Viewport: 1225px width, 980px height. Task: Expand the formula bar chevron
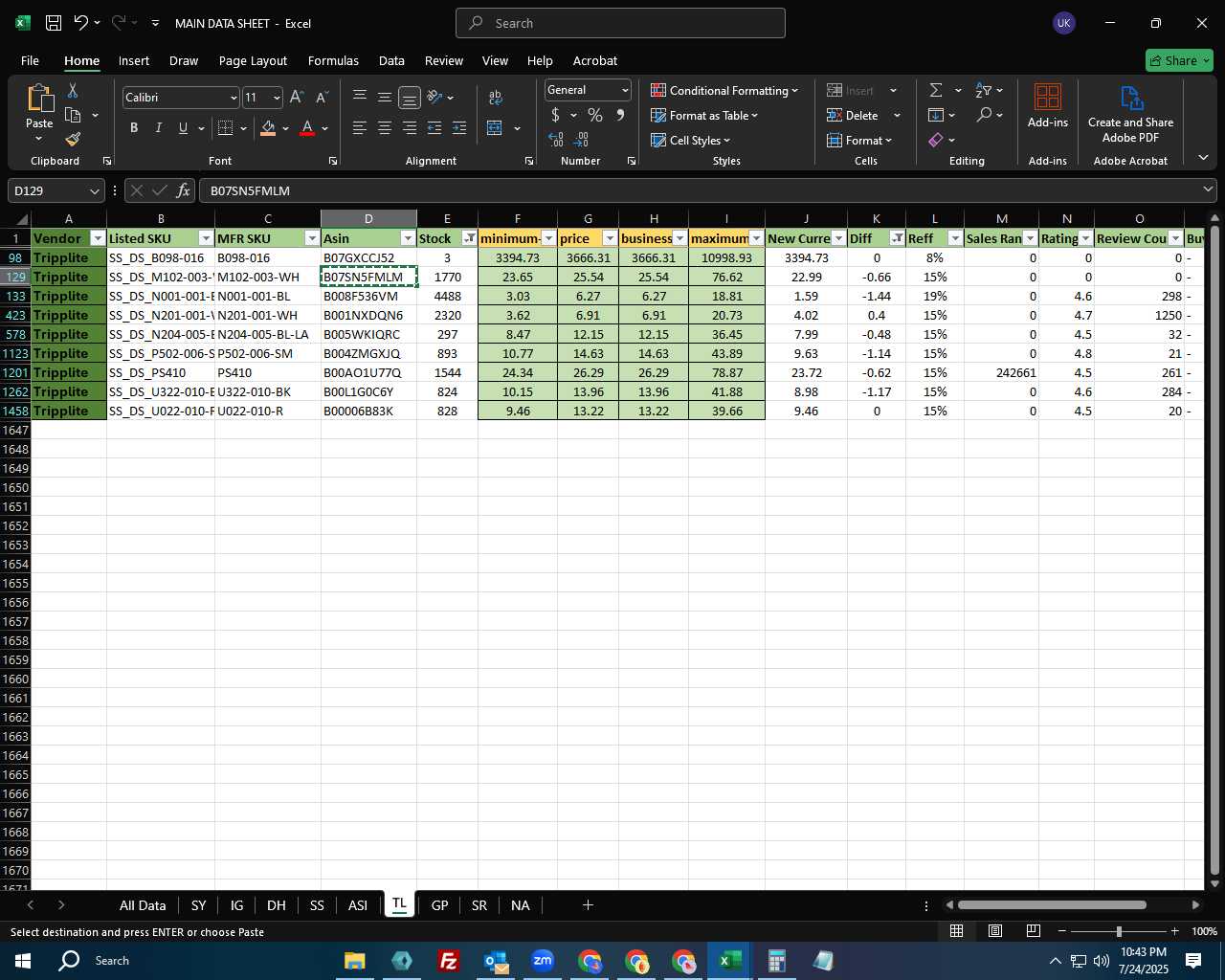coord(1208,190)
